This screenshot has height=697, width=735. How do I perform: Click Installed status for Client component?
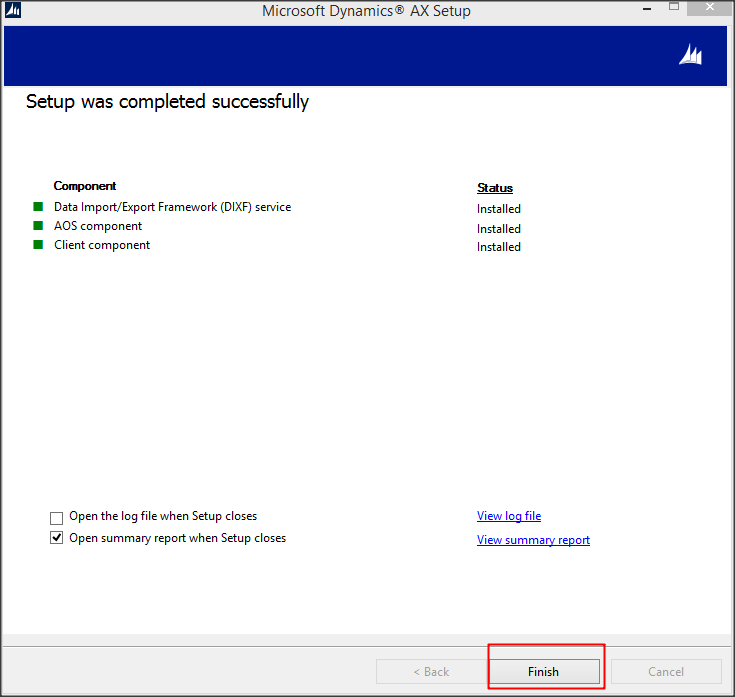(499, 247)
